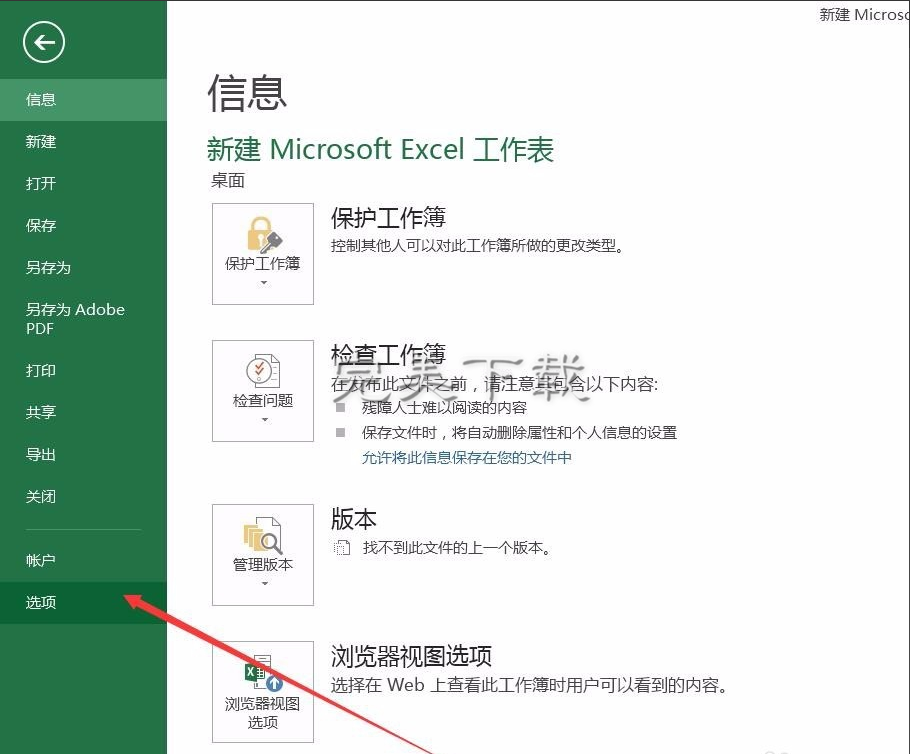Click the 找不到此文件的上一个版本 text
The image size is (910, 754).
click(x=457, y=548)
